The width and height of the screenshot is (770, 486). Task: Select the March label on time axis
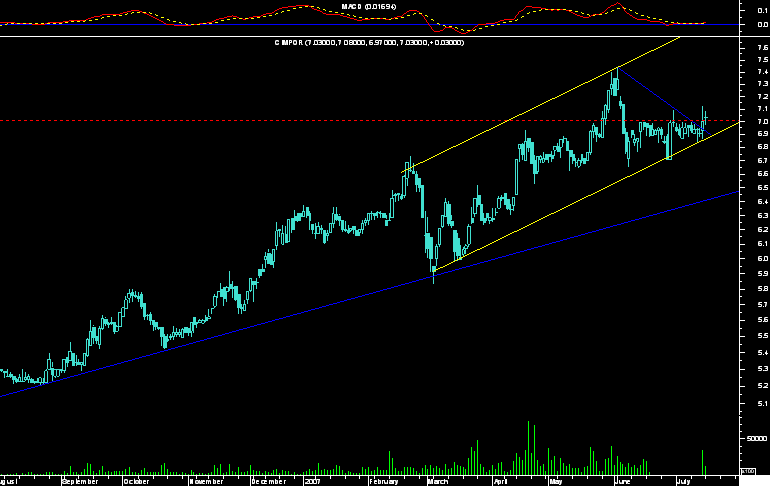(438, 482)
